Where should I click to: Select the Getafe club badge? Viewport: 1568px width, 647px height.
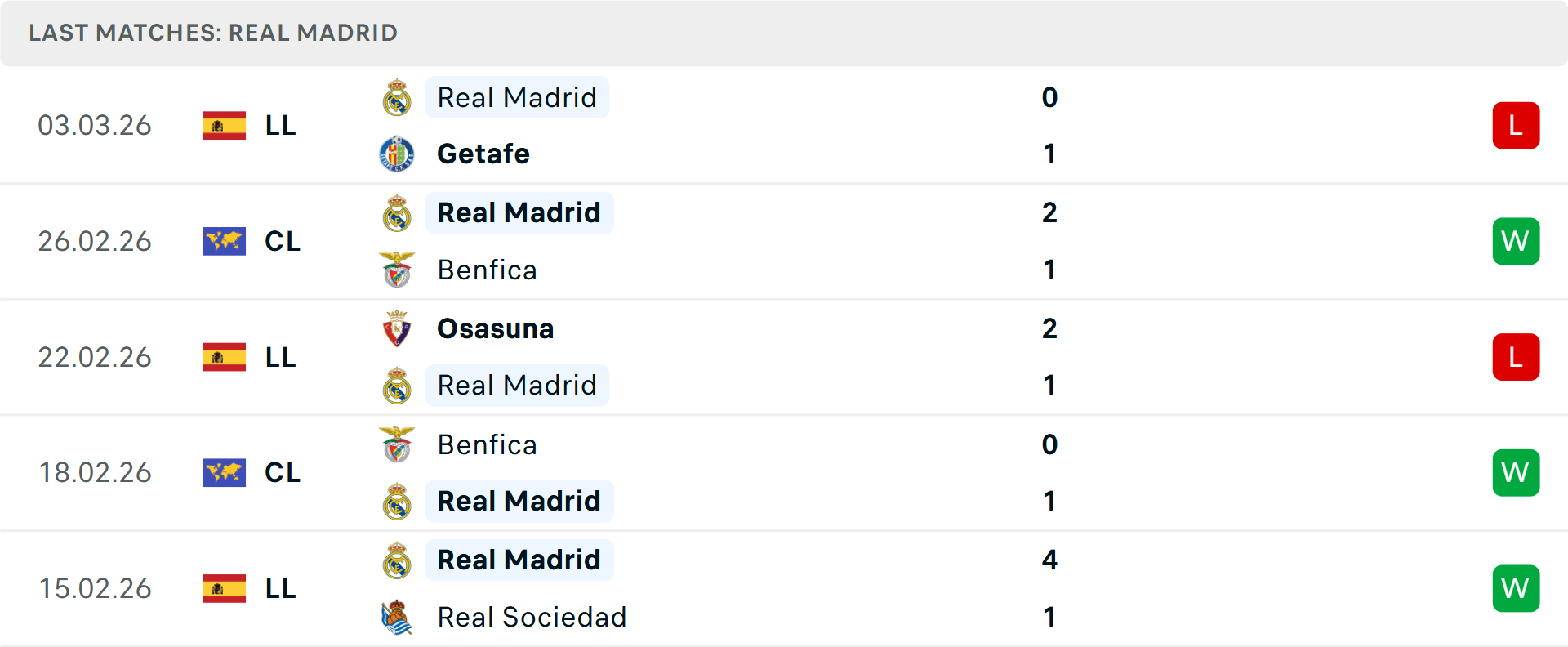point(395,154)
